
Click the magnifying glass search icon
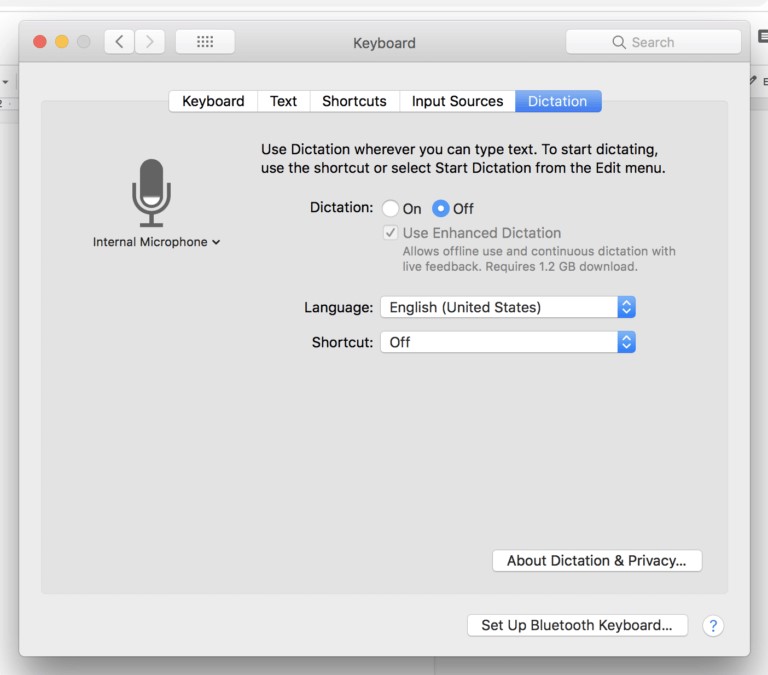pos(619,42)
